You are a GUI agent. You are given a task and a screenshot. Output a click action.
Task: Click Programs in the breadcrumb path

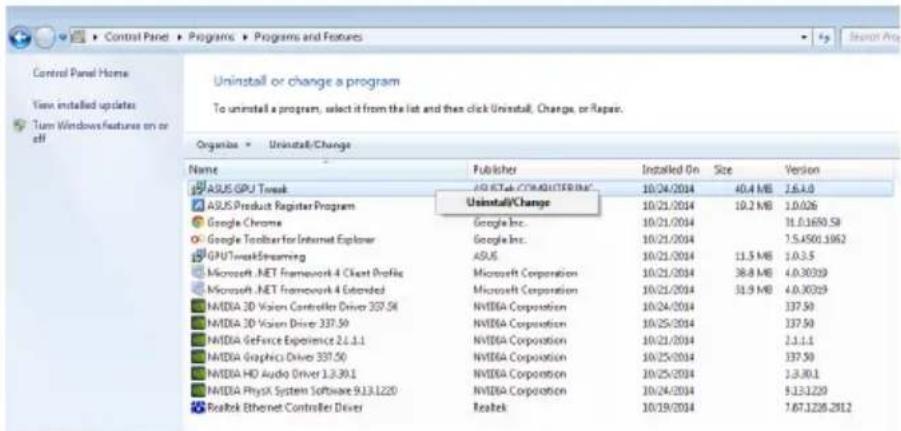point(213,37)
